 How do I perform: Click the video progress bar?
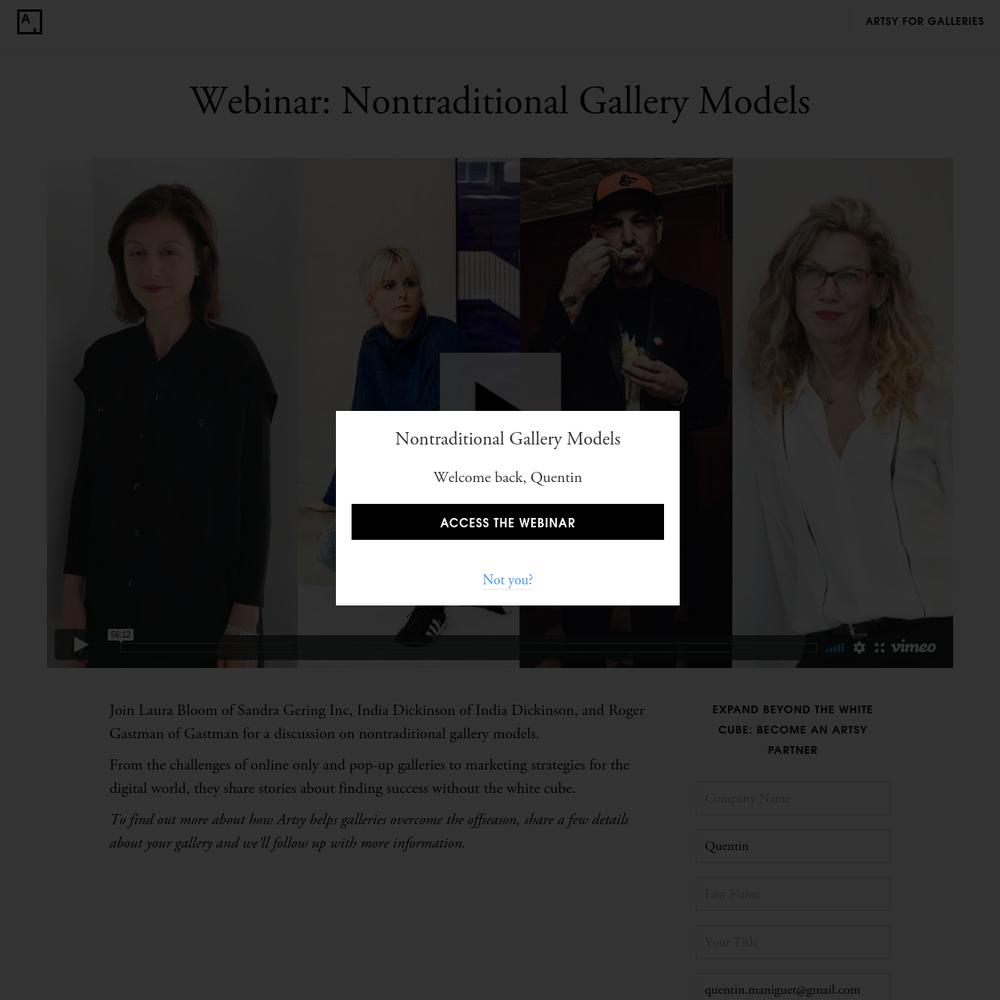click(x=469, y=647)
